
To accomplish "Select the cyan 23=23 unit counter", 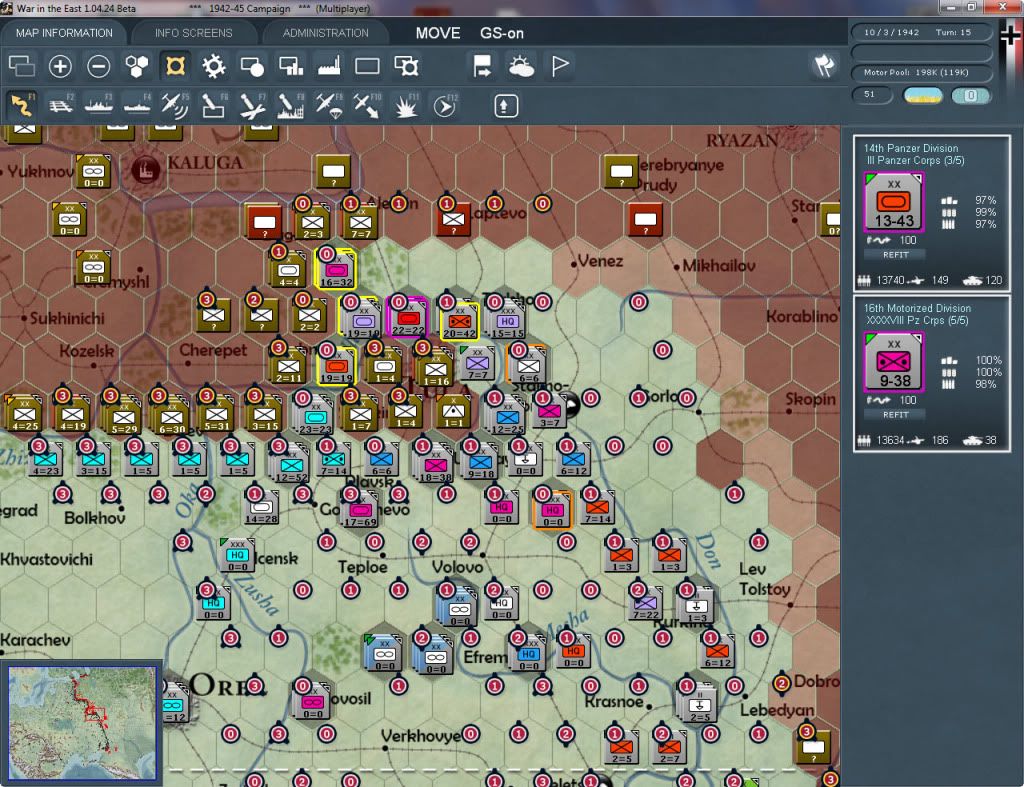I will coord(315,417).
